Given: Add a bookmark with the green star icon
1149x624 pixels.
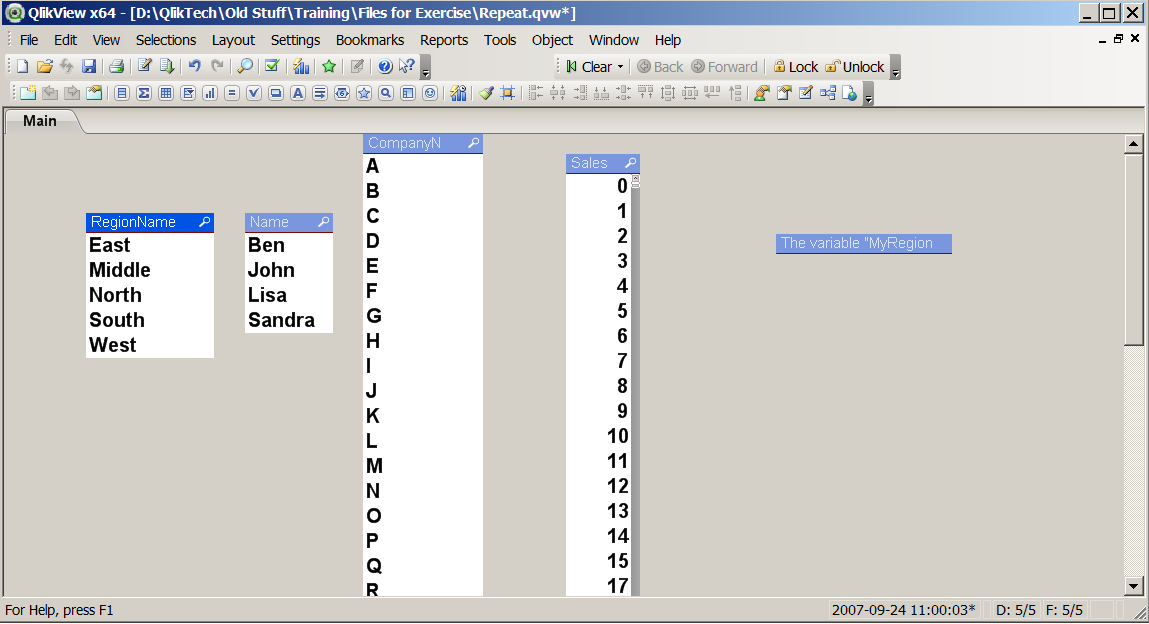Looking at the screenshot, I should point(329,67).
